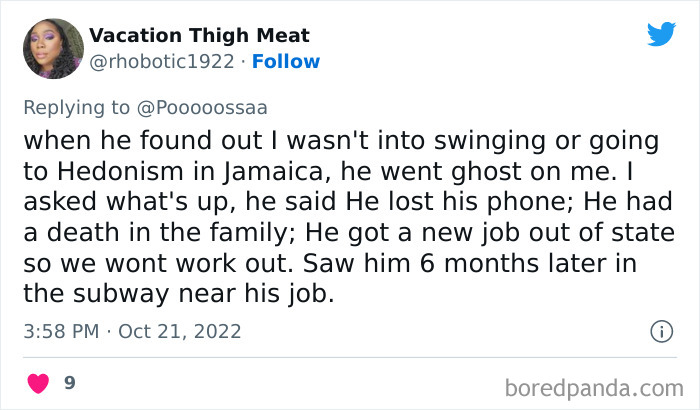Open the Vacation Thigh Meat display name
Screen dimensions: 700x410
pos(199,36)
